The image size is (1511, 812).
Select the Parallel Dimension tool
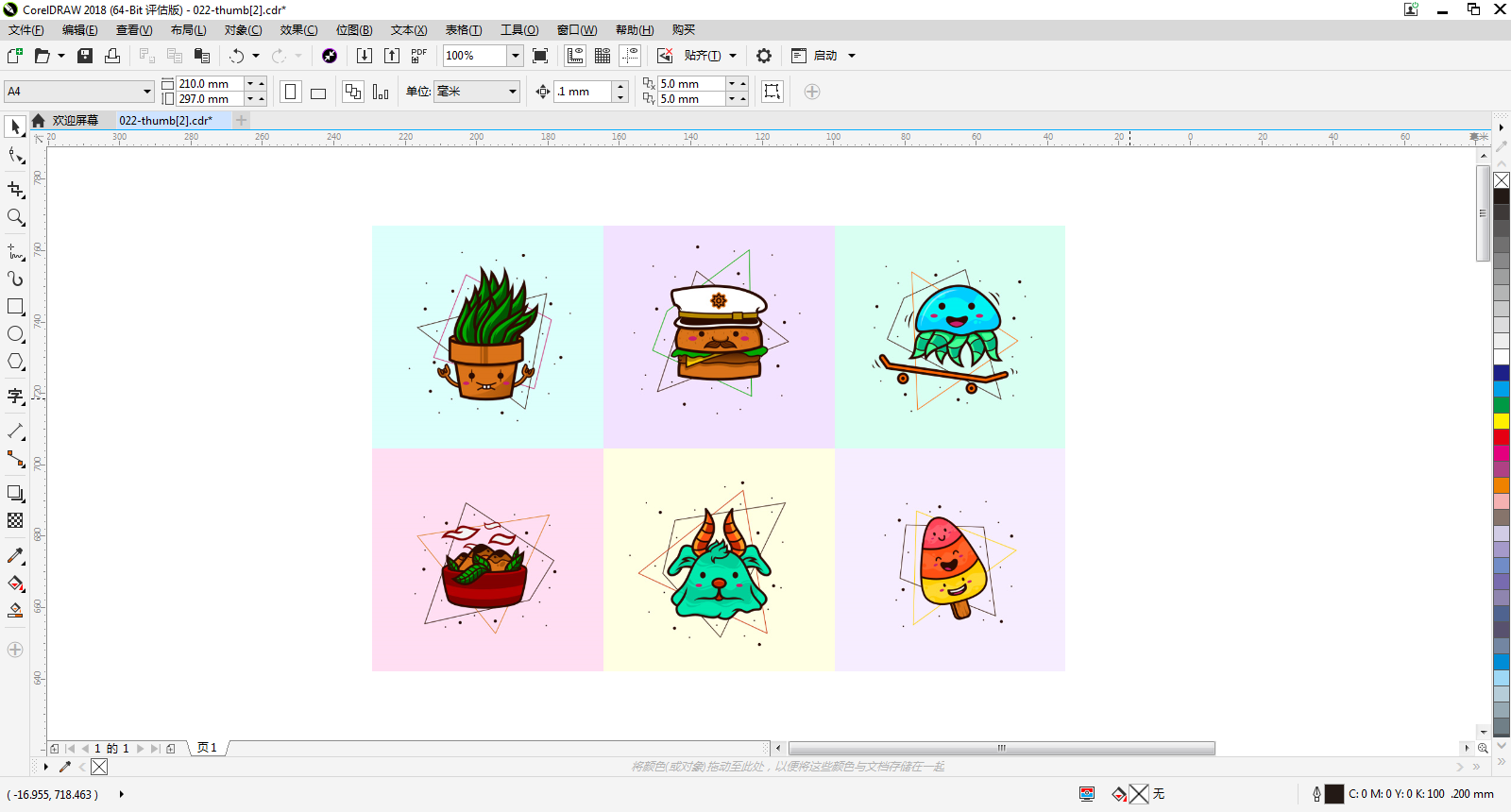(15, 431)
